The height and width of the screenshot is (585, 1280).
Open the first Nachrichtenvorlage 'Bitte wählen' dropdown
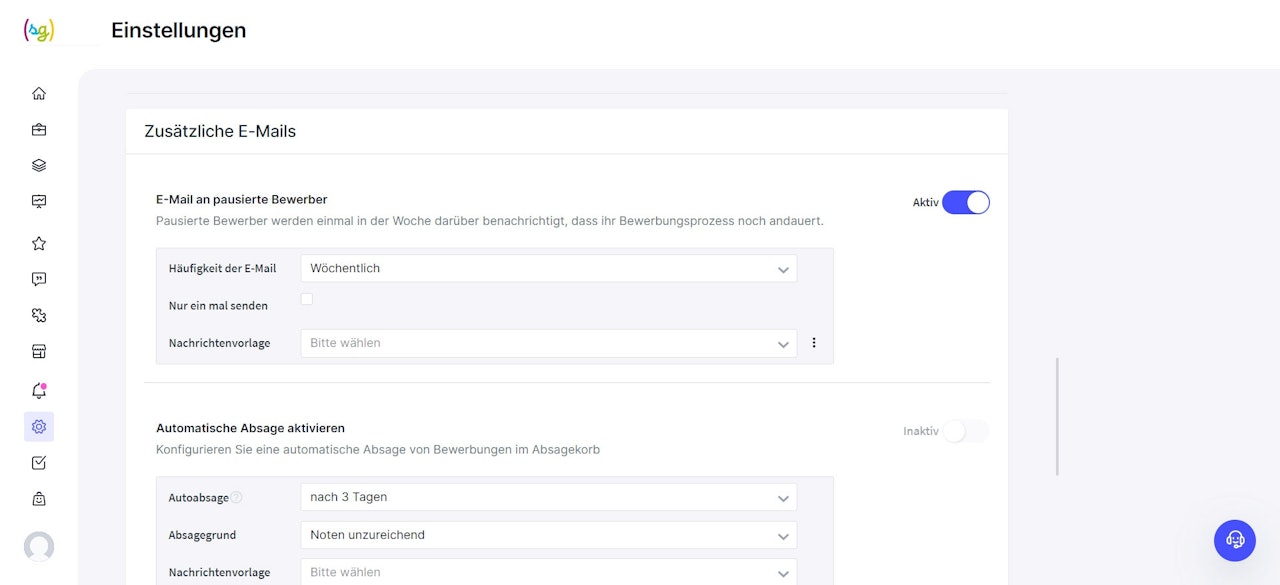[x=548, y=343]
